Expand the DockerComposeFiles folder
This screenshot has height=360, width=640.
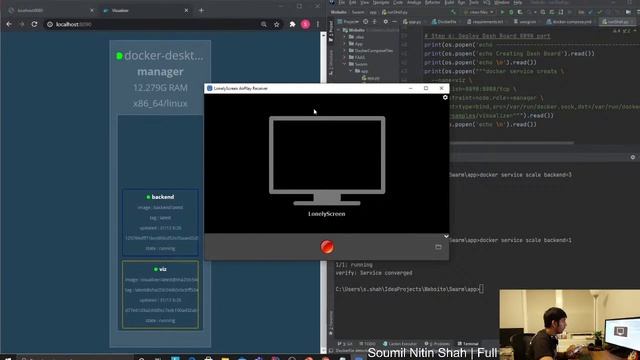[x=345, y=51]
